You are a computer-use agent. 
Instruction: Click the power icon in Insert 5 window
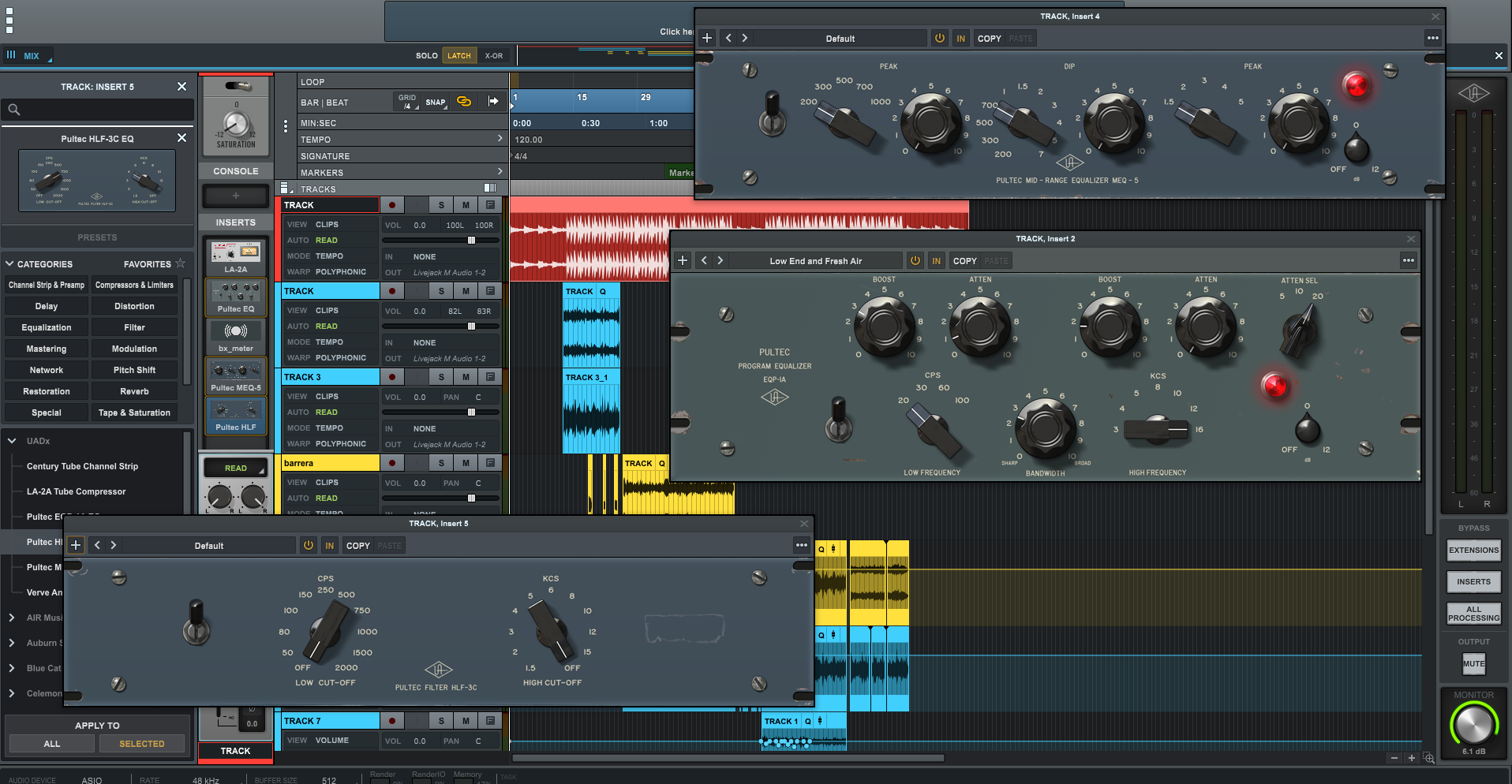click(308, 545)
